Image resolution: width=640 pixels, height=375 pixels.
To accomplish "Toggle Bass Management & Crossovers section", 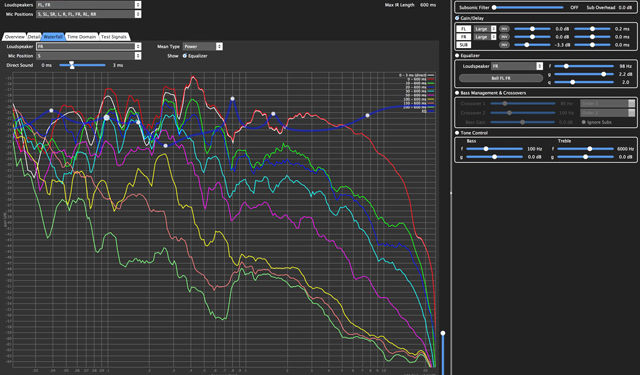I will tap(457, 93).
